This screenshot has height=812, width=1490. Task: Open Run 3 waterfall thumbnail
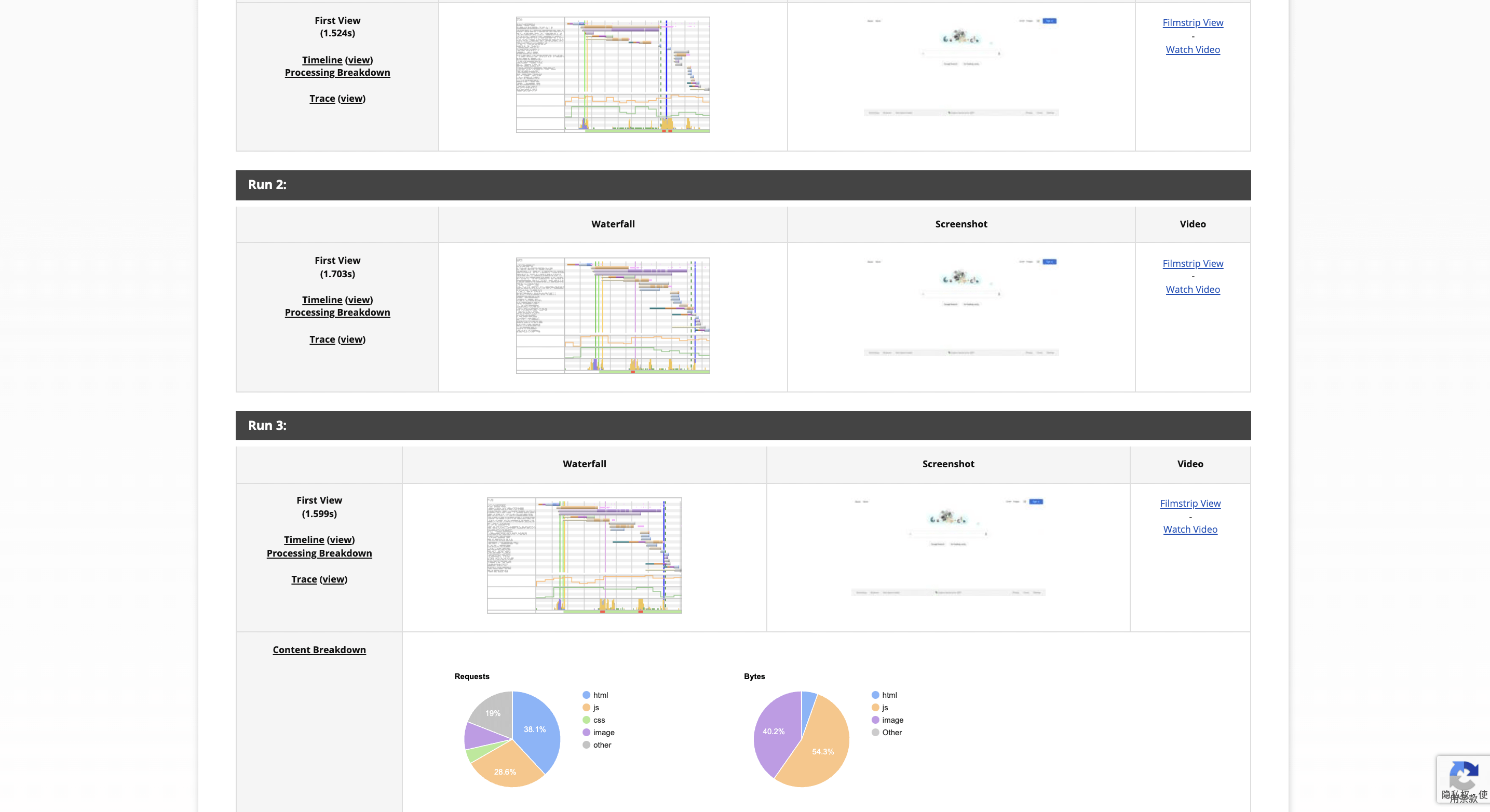[584, 555]
